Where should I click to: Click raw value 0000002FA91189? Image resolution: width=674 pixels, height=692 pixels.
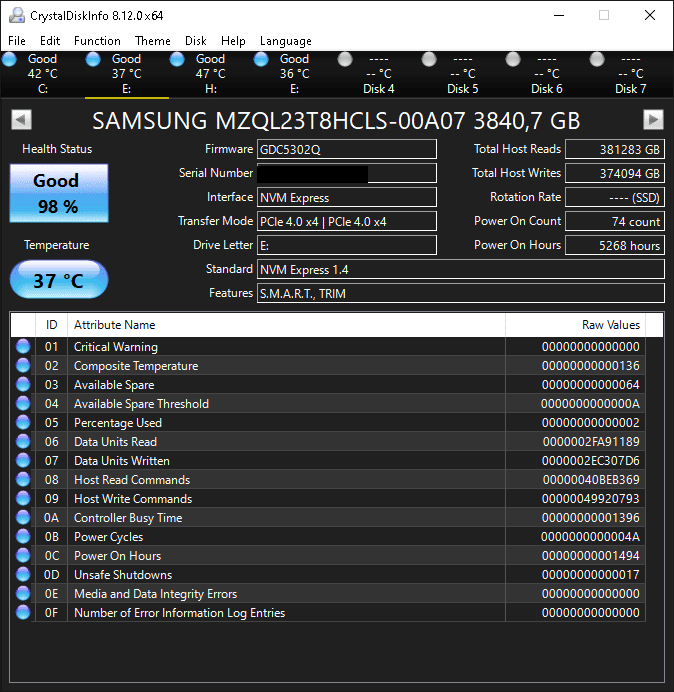[x=591, y=442]
